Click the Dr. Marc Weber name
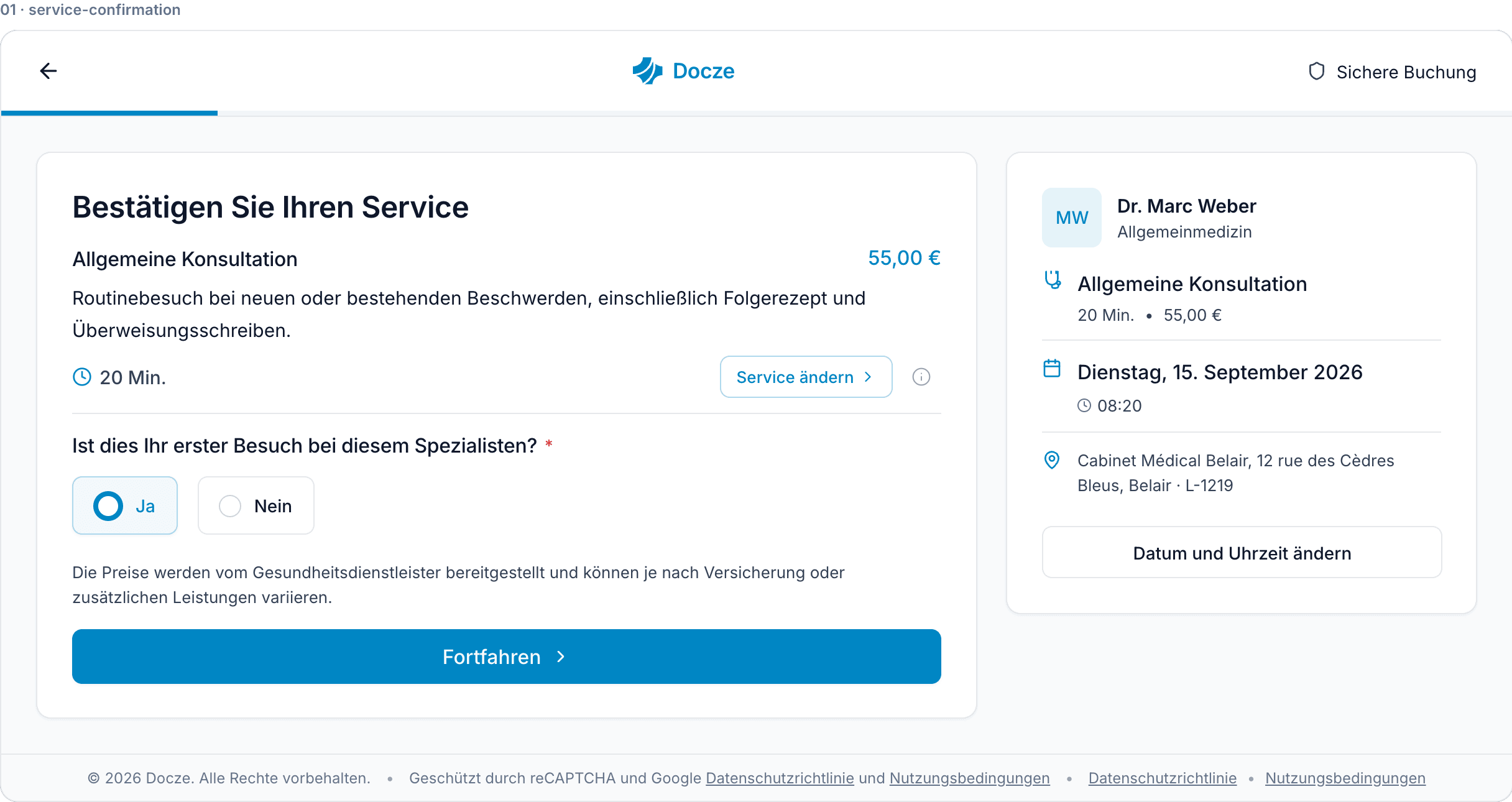The image size is (1512, 802). click(1186, 206)
